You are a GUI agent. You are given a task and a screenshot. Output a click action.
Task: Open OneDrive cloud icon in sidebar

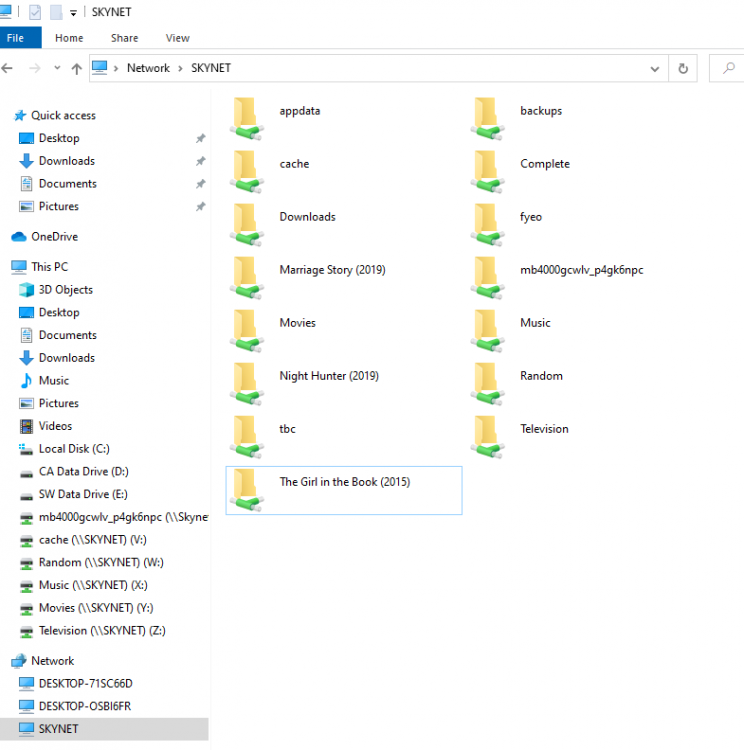pos(19,237)
